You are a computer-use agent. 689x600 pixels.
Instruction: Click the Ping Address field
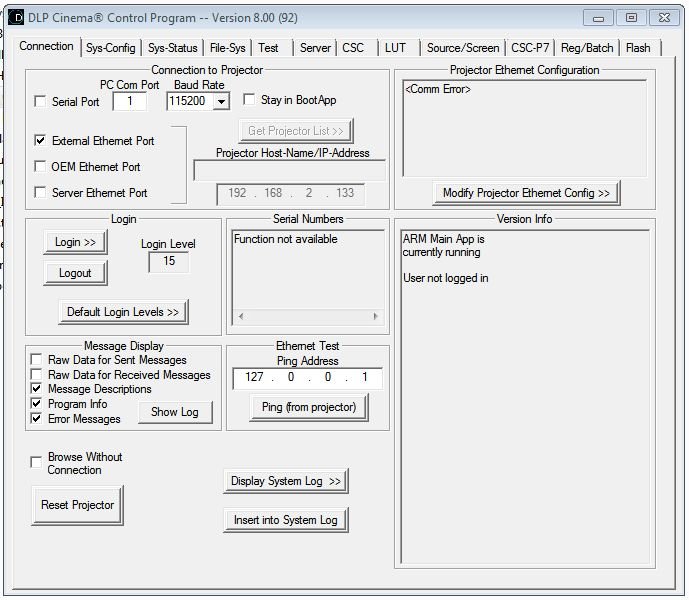(x=307, y=378)
